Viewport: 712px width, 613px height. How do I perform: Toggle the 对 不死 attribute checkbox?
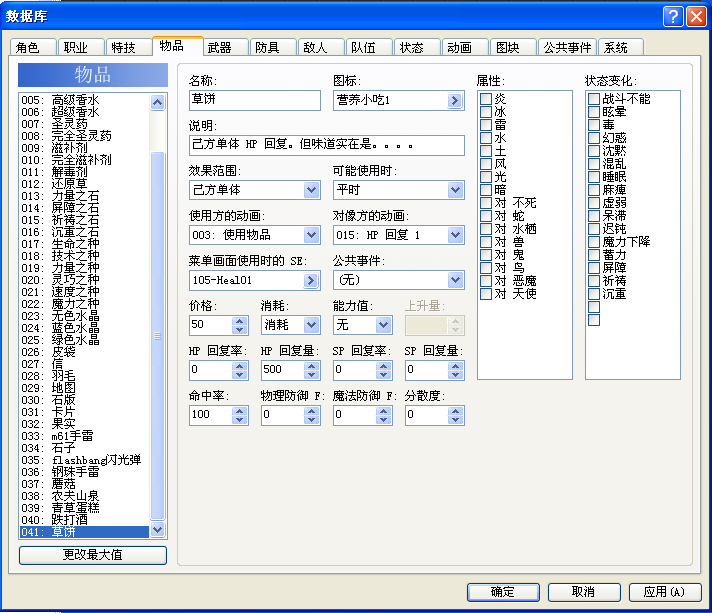pos(486,203)
